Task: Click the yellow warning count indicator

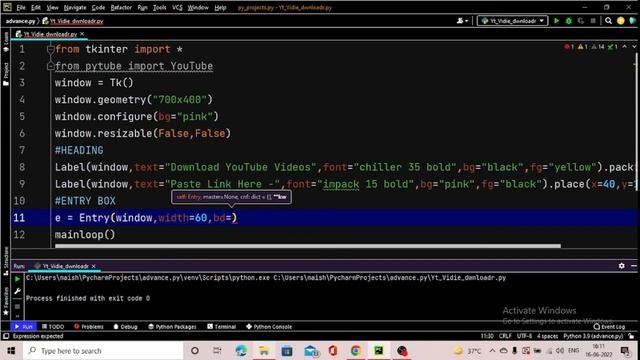Action: (582, 47)
